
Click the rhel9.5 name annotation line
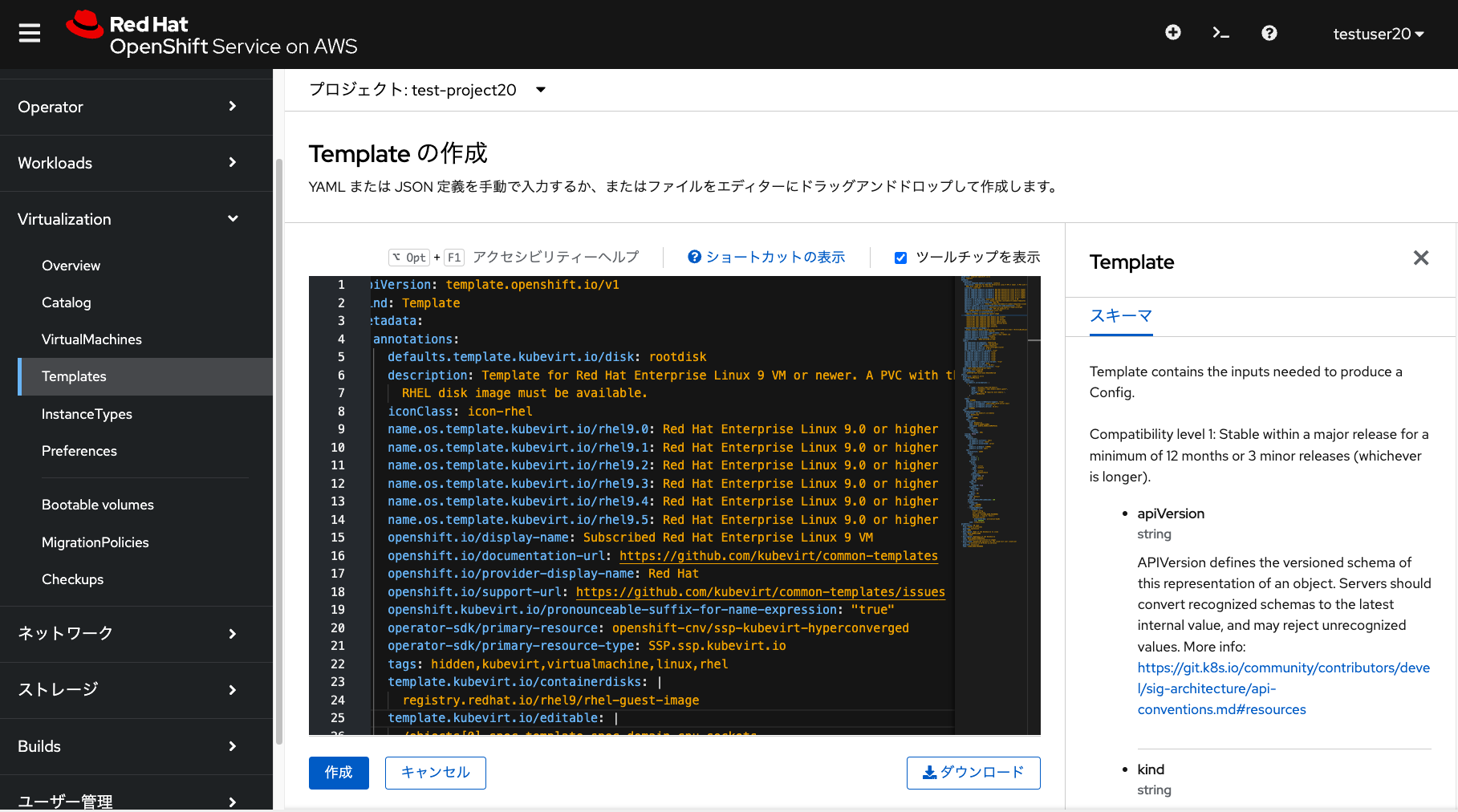(663, 520)
